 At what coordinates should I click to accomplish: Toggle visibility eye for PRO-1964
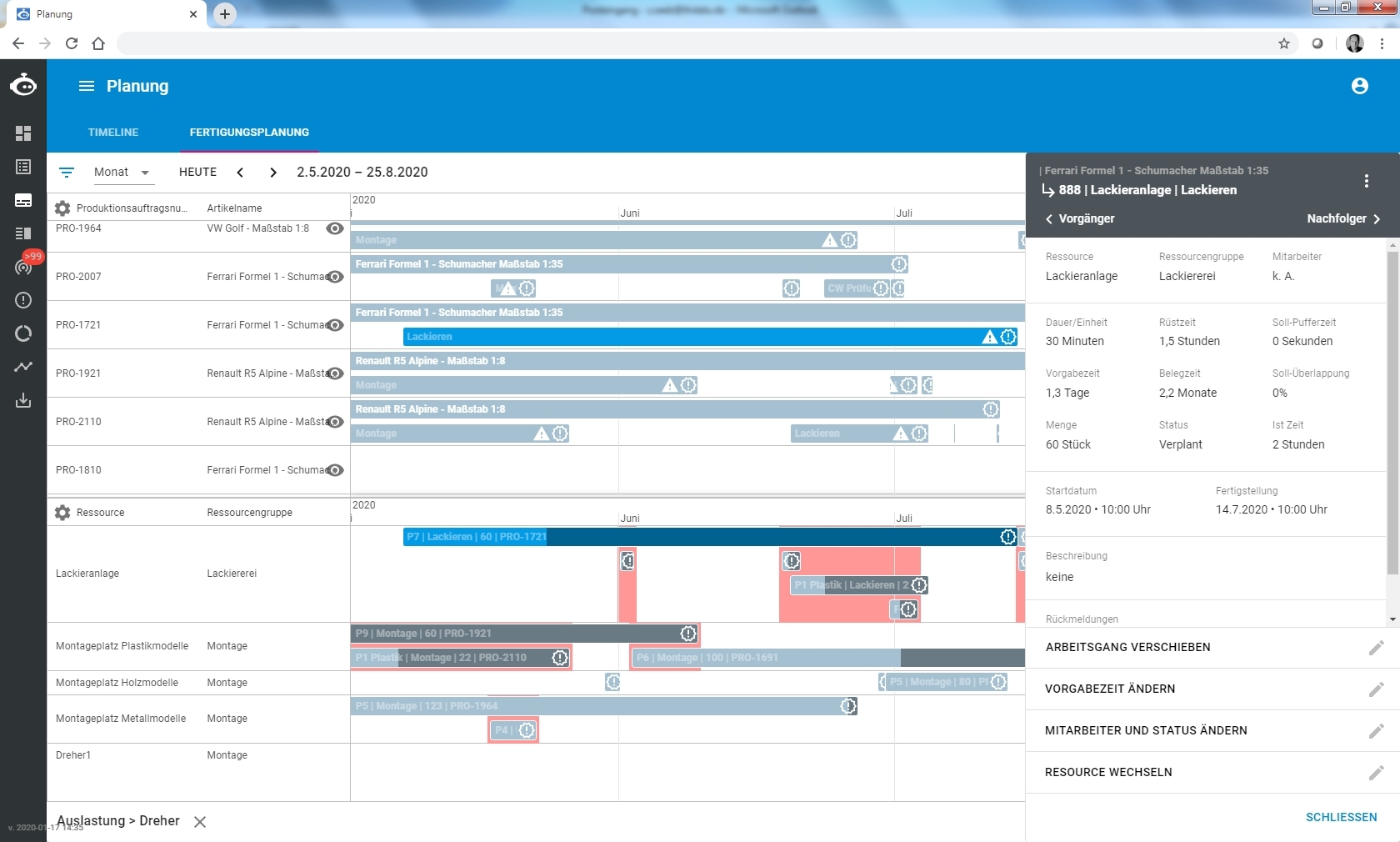coord(335,228)
